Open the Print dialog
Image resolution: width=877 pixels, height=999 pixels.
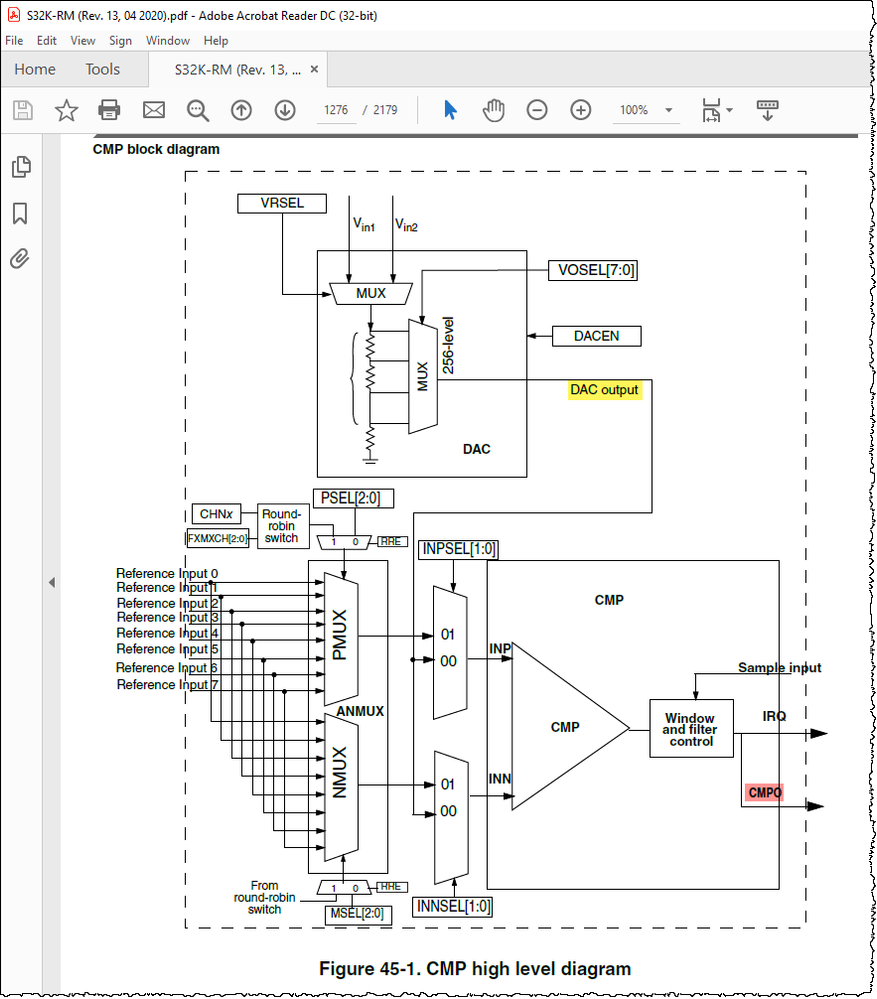point(109,110)
